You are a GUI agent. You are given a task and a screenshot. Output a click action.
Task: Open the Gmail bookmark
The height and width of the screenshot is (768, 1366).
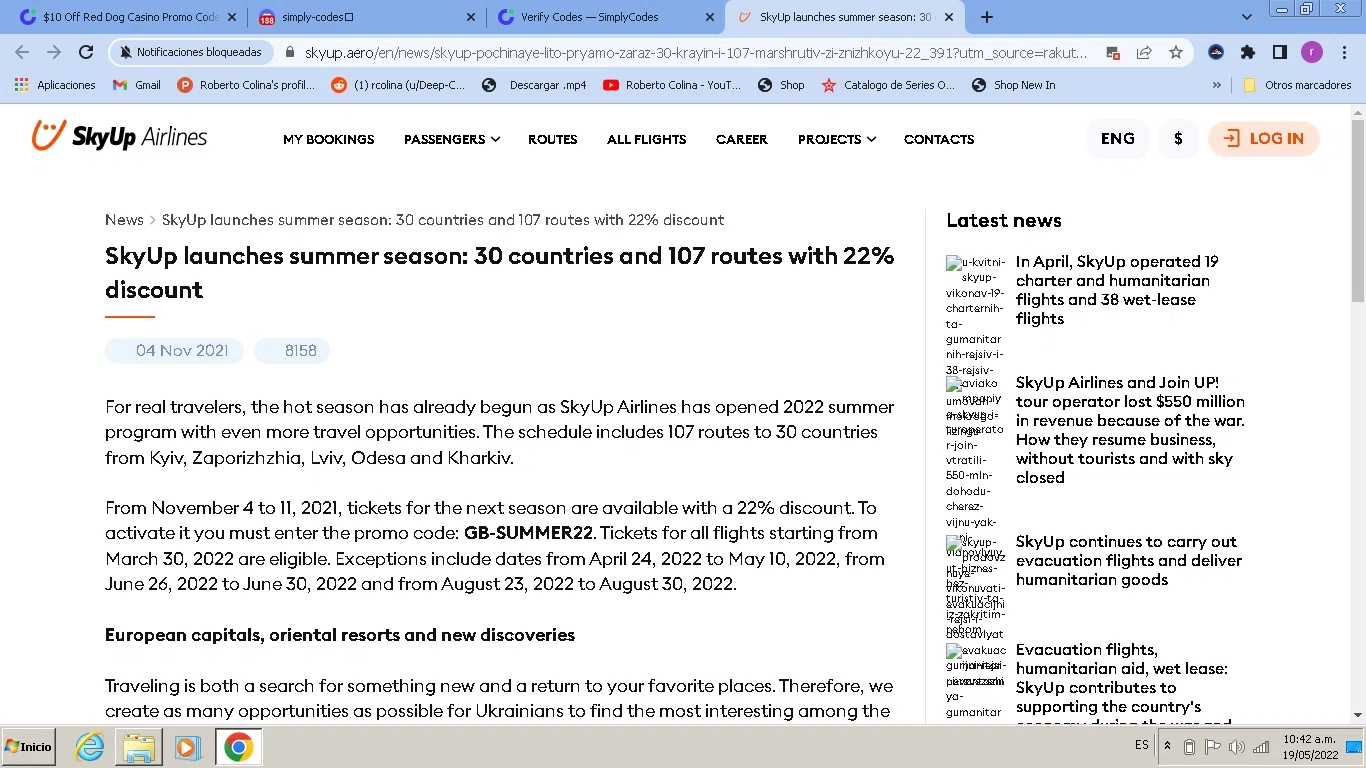[137, 85]
